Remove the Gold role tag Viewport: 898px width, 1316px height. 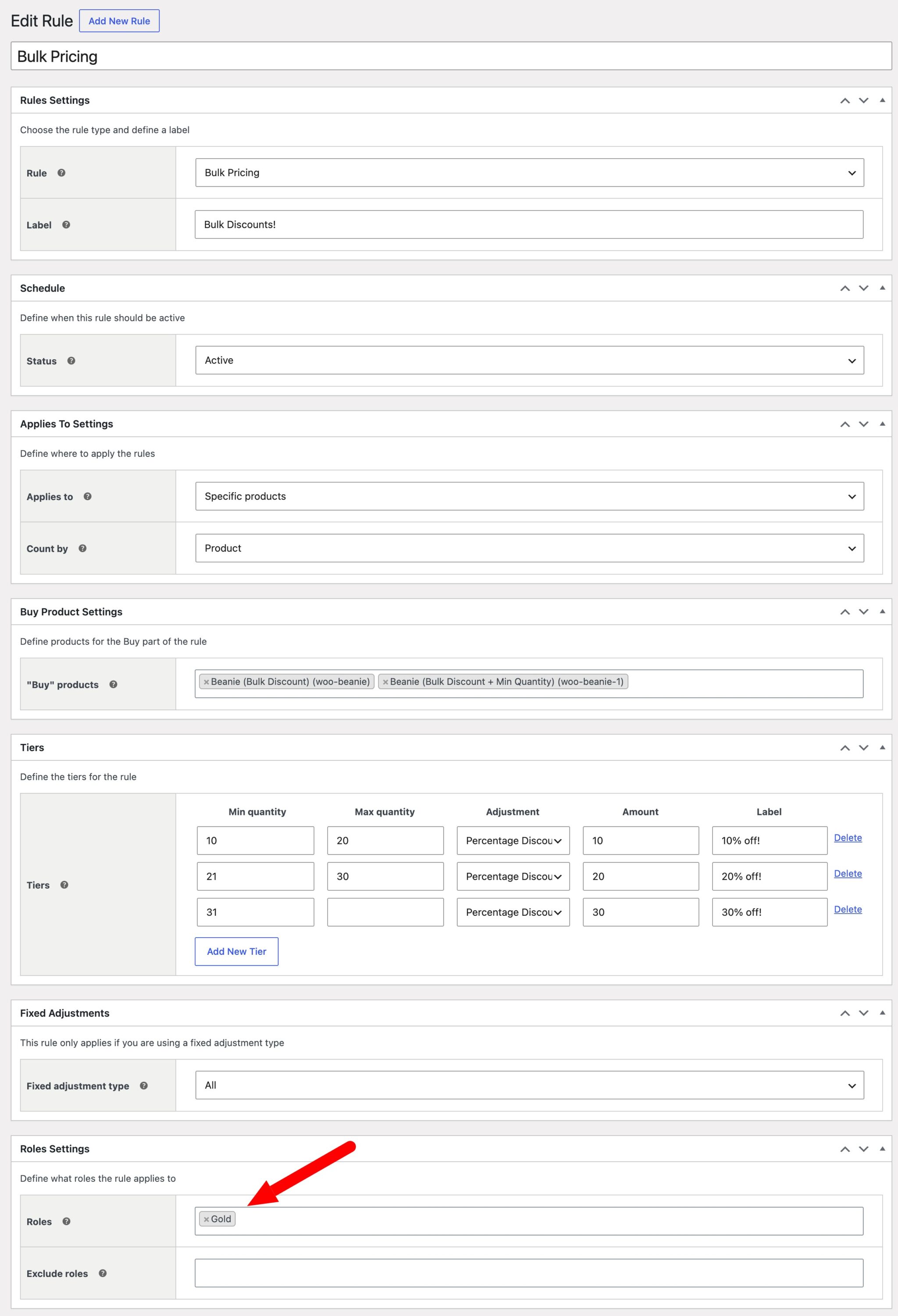(x=206, y=1219)
